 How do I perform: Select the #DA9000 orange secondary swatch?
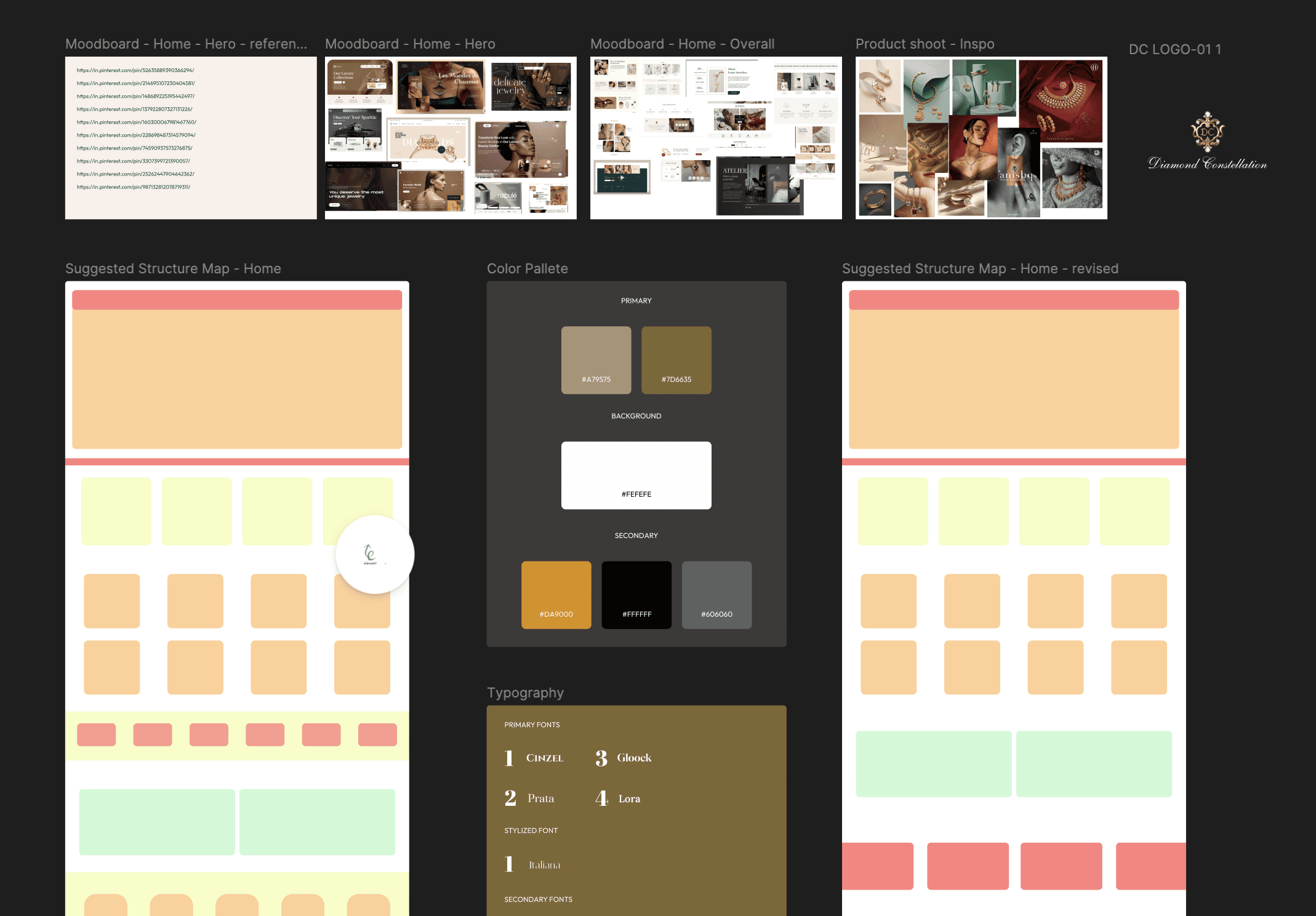(x=556, y=594)
